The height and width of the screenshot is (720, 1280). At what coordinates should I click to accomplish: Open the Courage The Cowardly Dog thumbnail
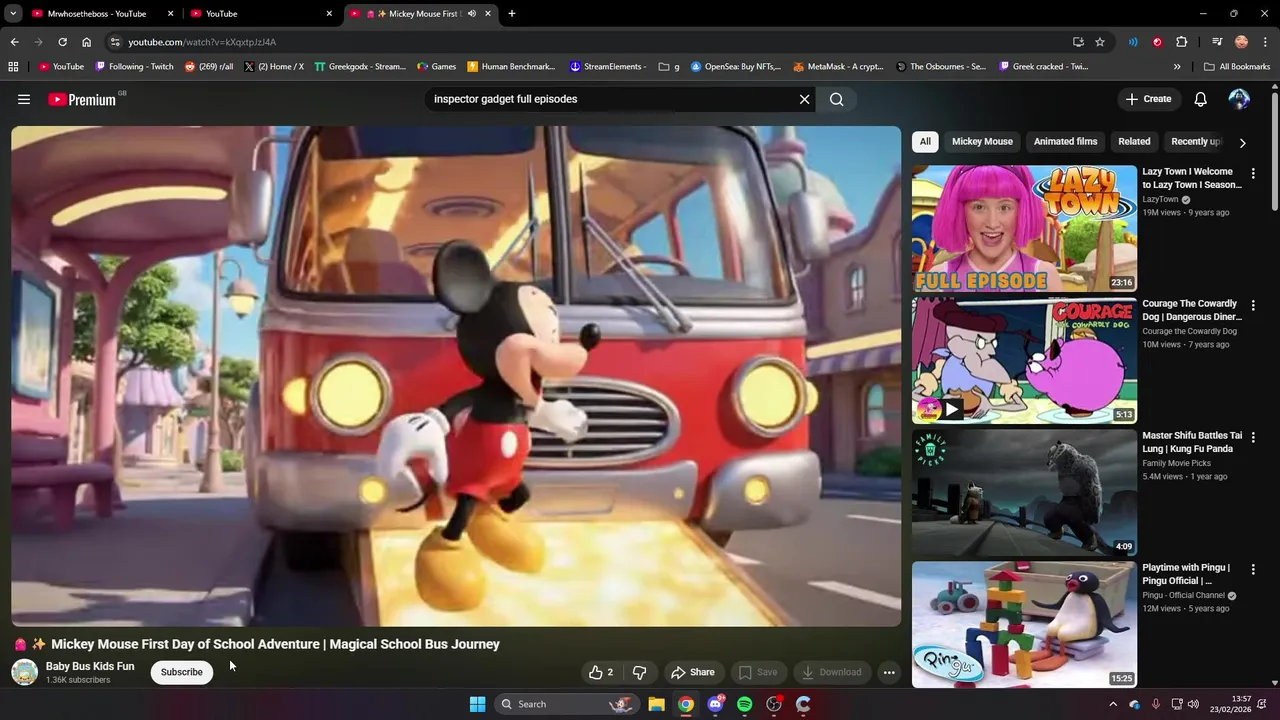[x=1024, y=360]
